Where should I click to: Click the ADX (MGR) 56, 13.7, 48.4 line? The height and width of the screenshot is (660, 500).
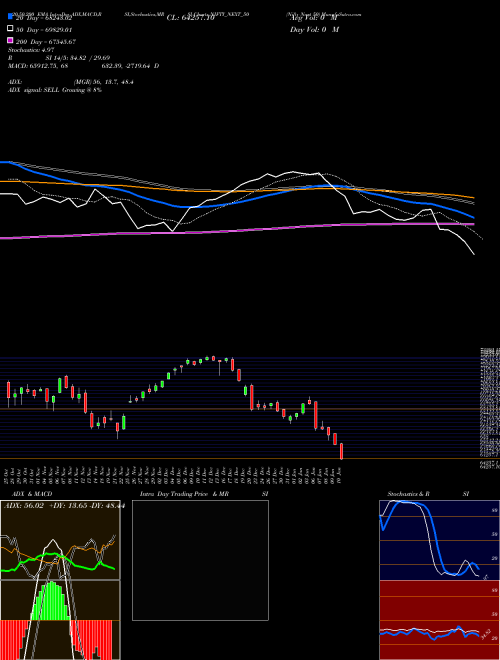click(71, 82)
